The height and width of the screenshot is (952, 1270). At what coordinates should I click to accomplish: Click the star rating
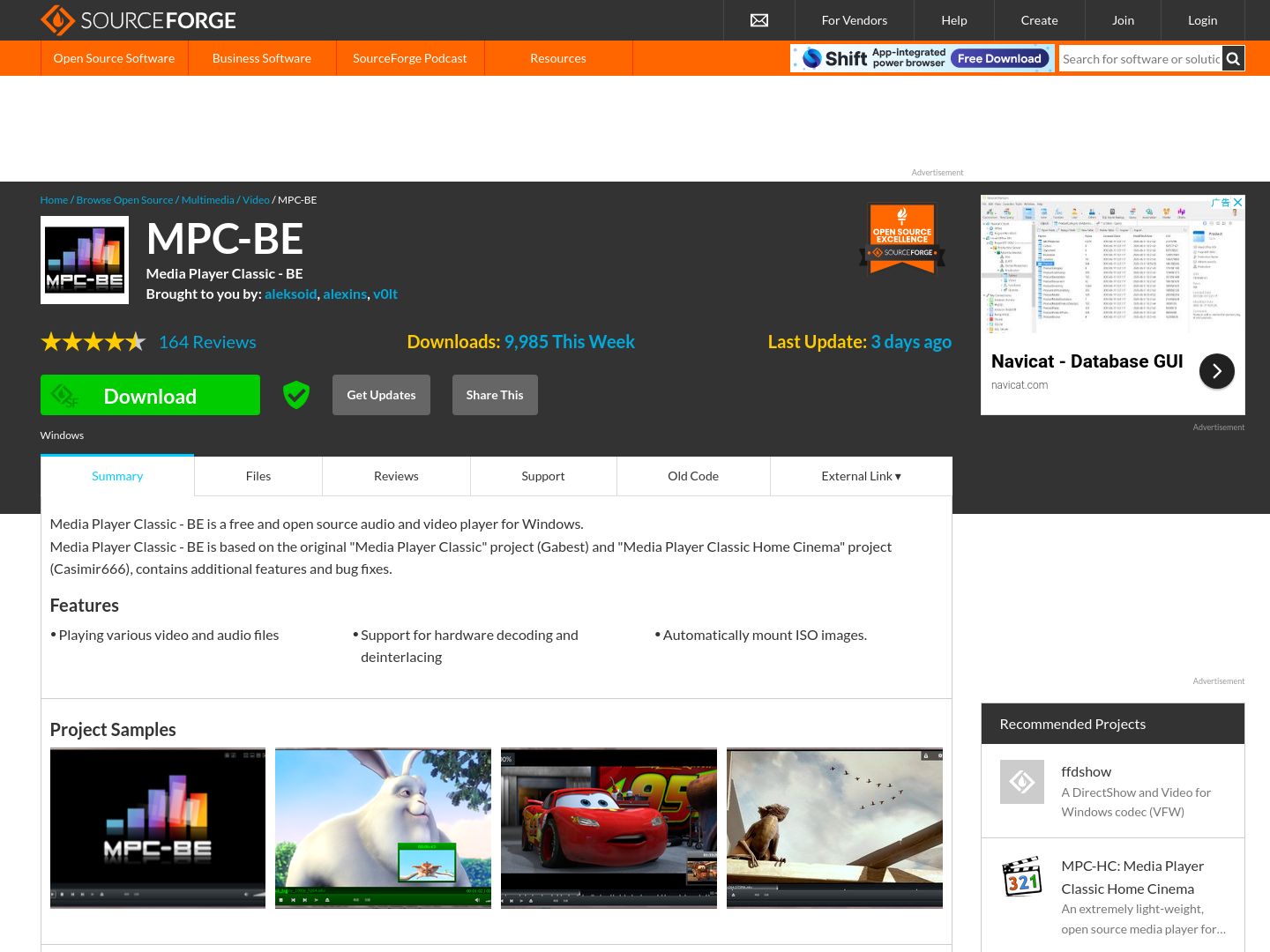click(93, 342)
